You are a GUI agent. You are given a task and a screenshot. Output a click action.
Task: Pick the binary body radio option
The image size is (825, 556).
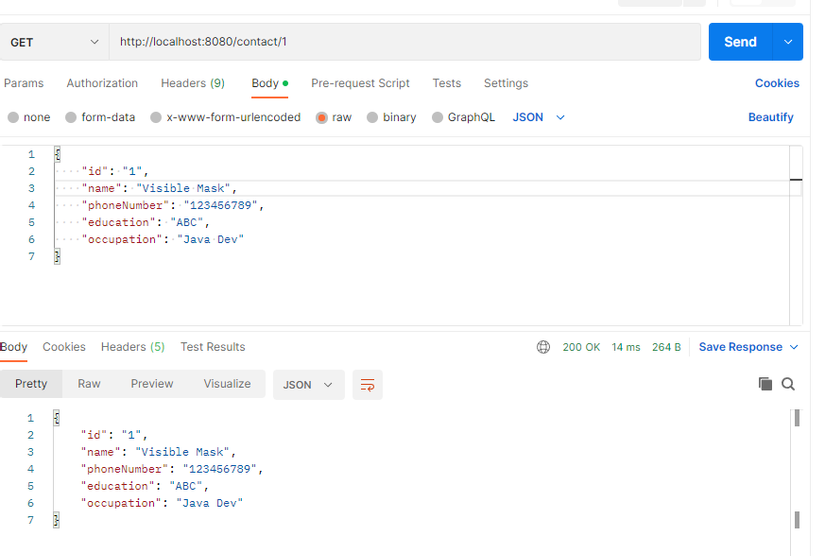click(372, 117)
